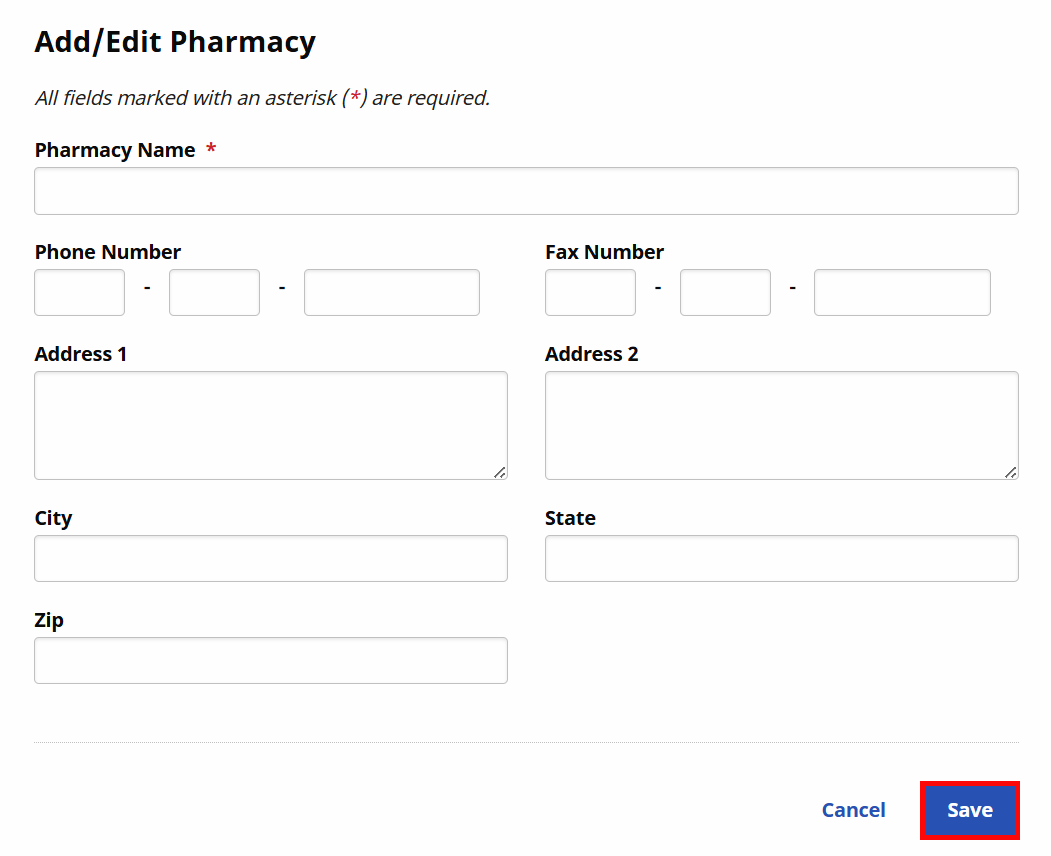Click the Cancel link
This screenshot has width=1051, height=856.
click(x=853, y=810)
